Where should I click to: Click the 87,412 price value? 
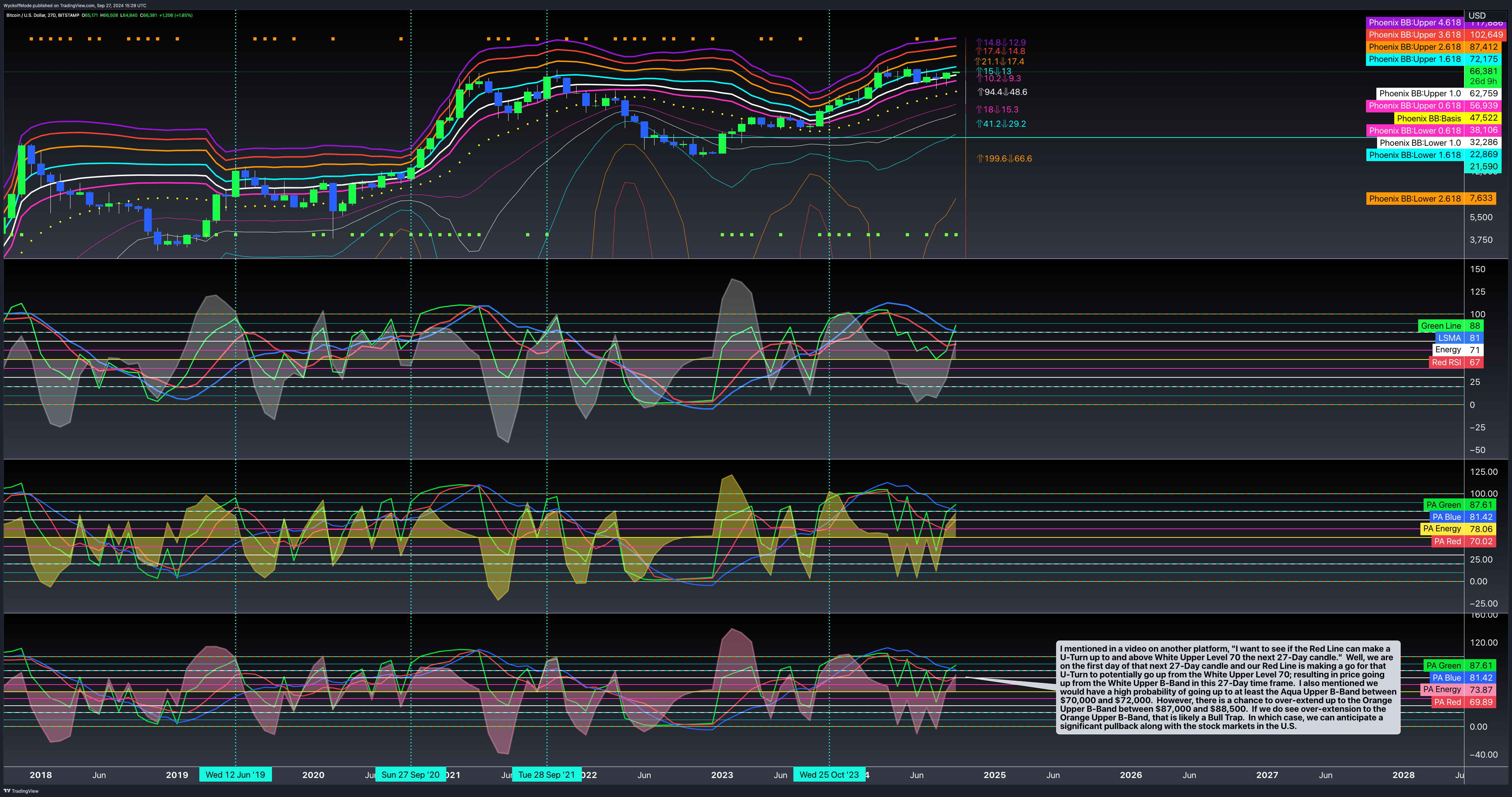(1483, 47)
